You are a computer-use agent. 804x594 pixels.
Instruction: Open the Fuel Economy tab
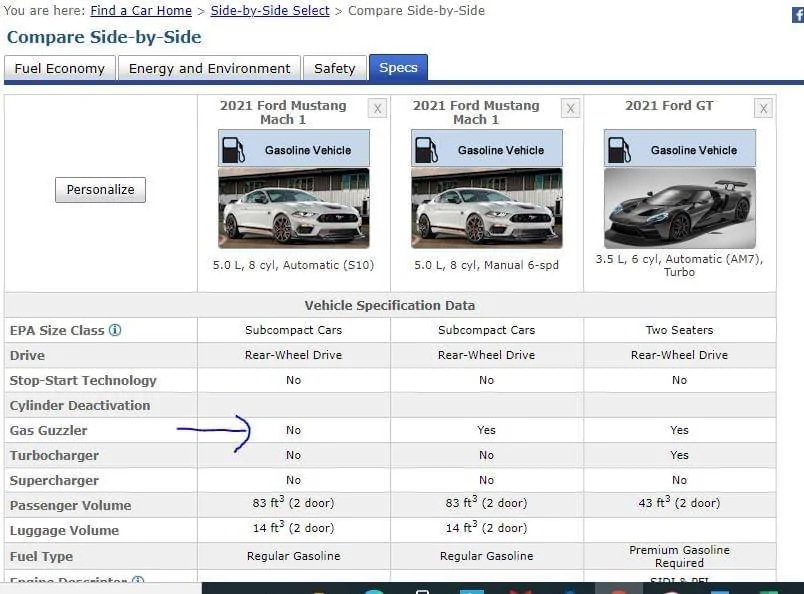(x=59, y=68)
